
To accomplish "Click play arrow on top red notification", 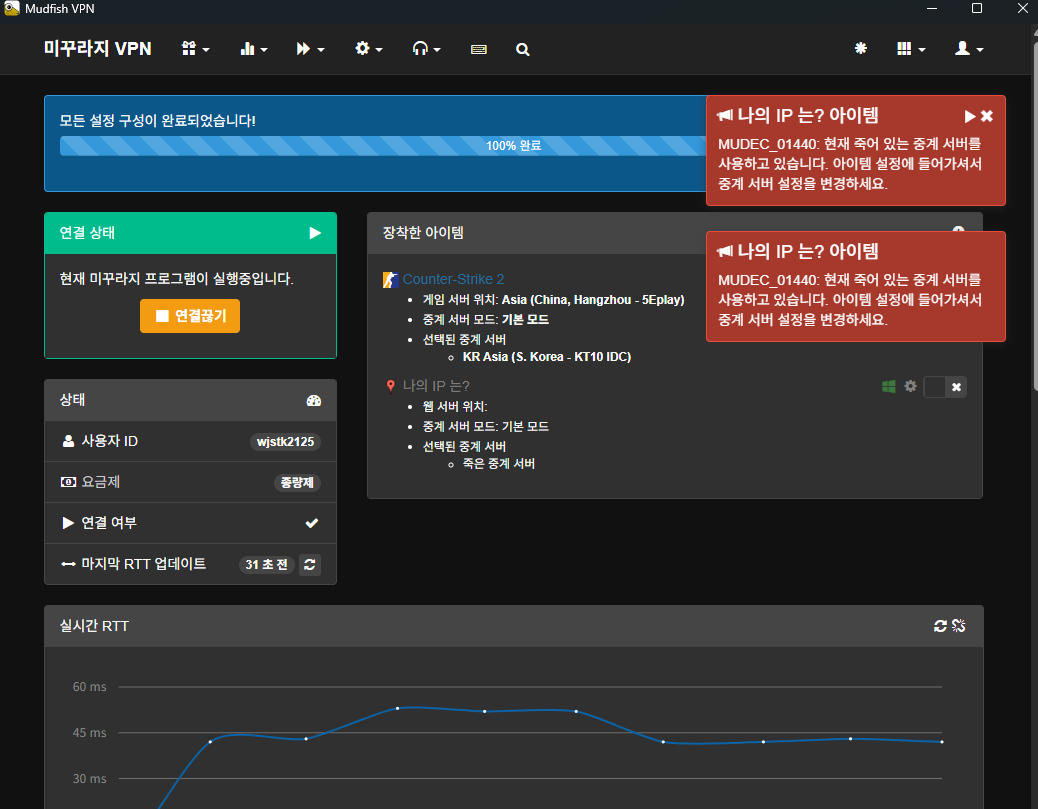I will pos(970,116).
